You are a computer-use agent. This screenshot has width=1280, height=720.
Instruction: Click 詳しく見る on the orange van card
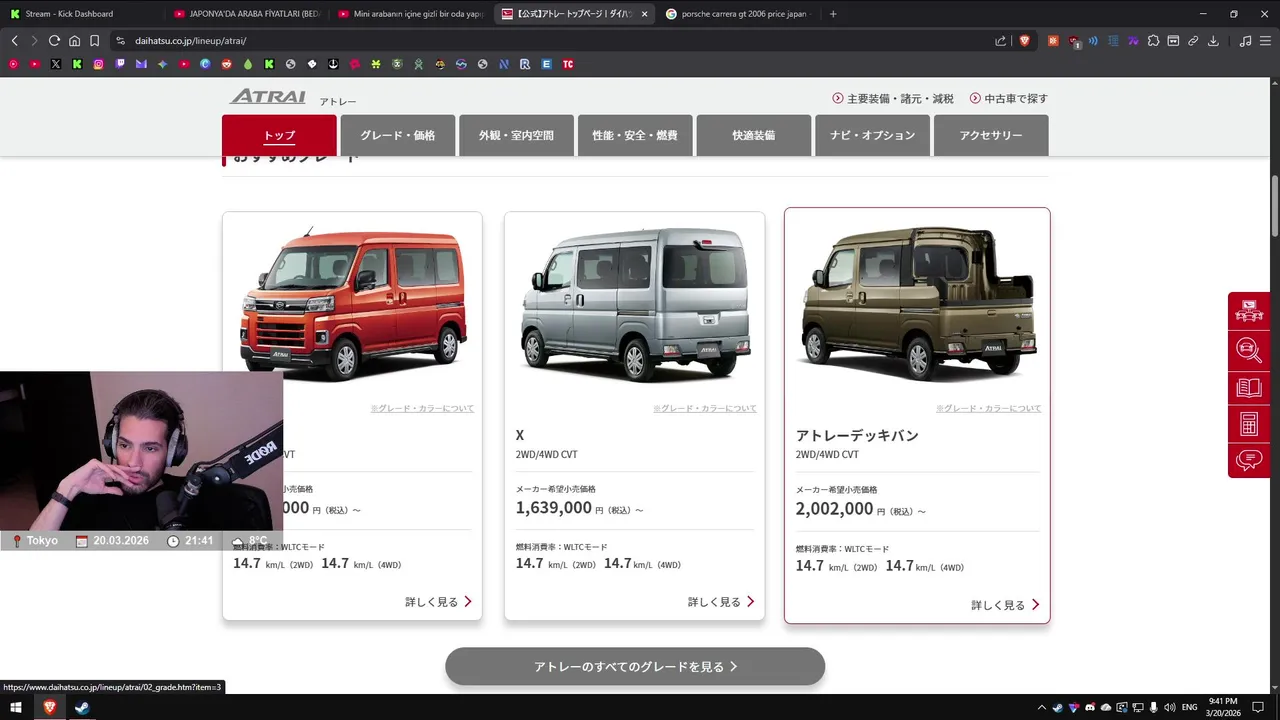(439, 602)
